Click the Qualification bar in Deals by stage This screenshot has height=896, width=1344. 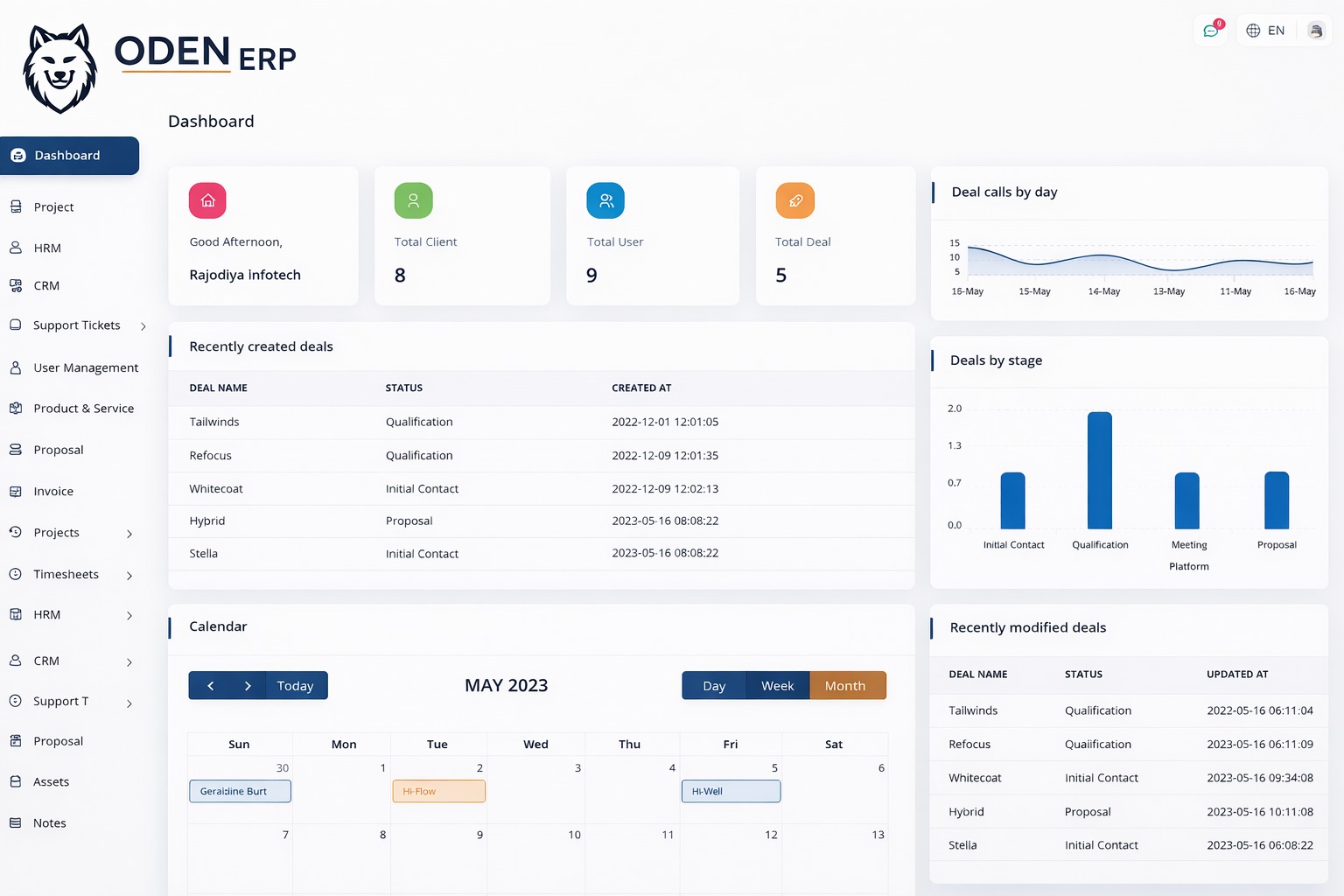1099,471
